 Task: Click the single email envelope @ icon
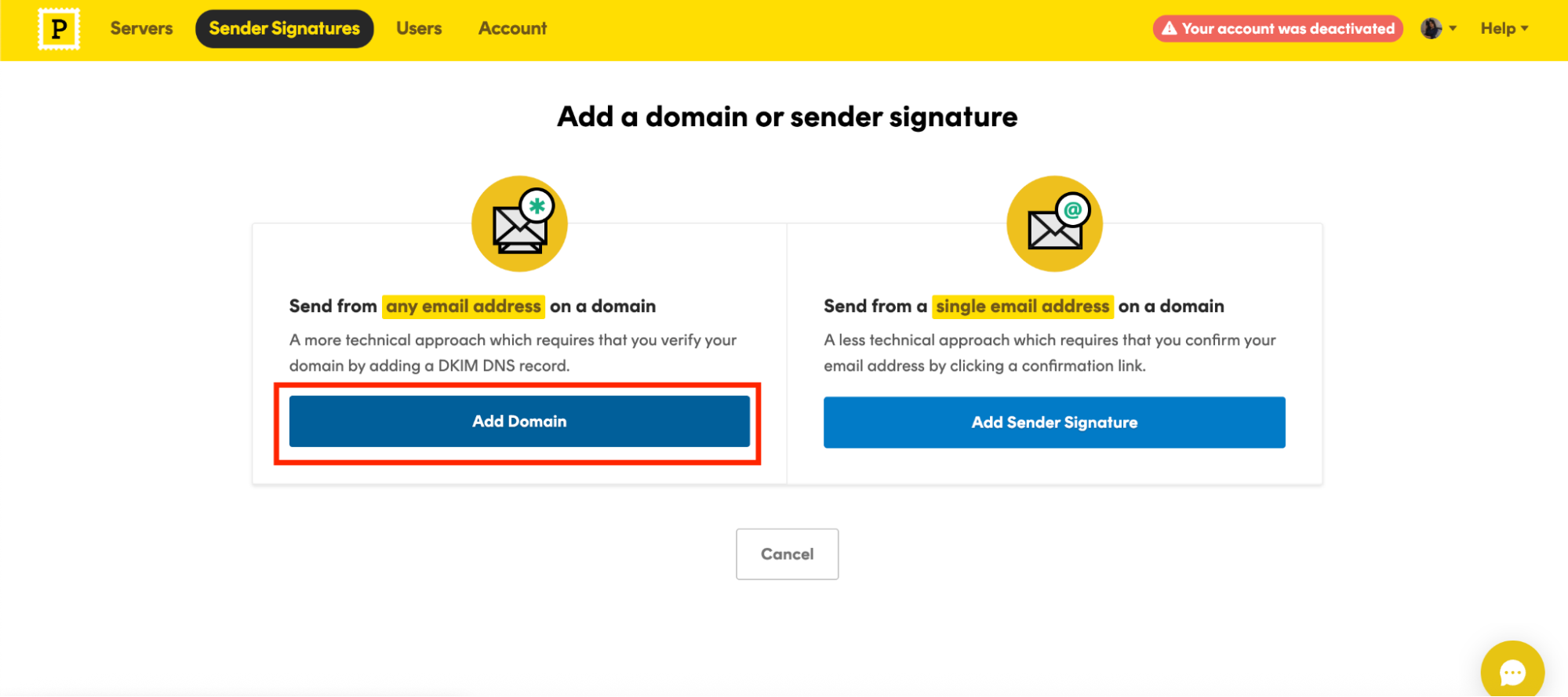click(x=1054, y=224)
